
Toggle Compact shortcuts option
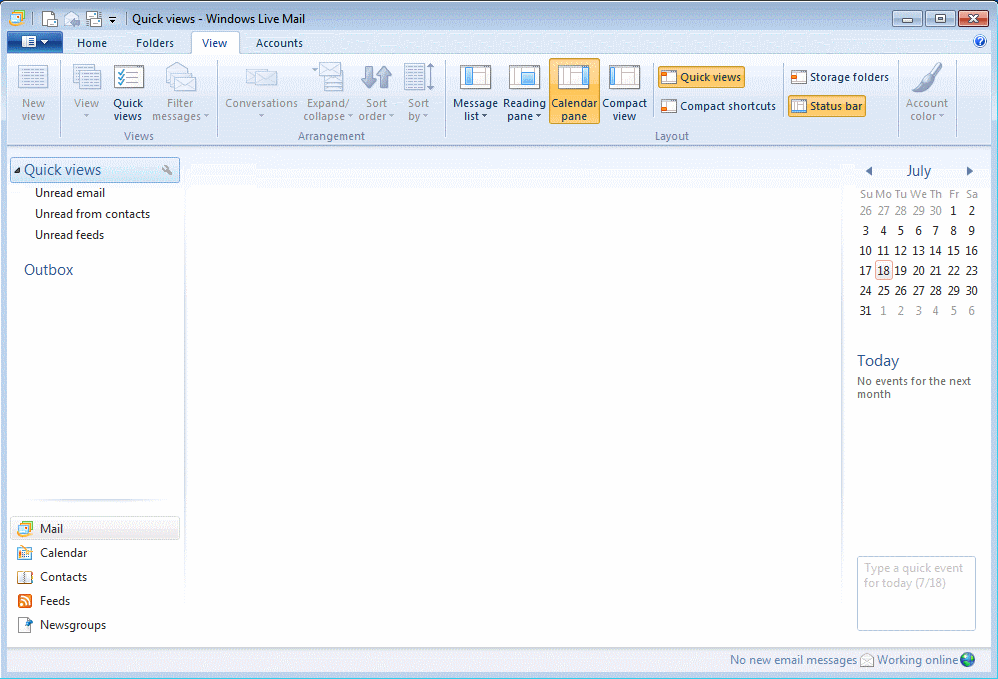point(719,106)
